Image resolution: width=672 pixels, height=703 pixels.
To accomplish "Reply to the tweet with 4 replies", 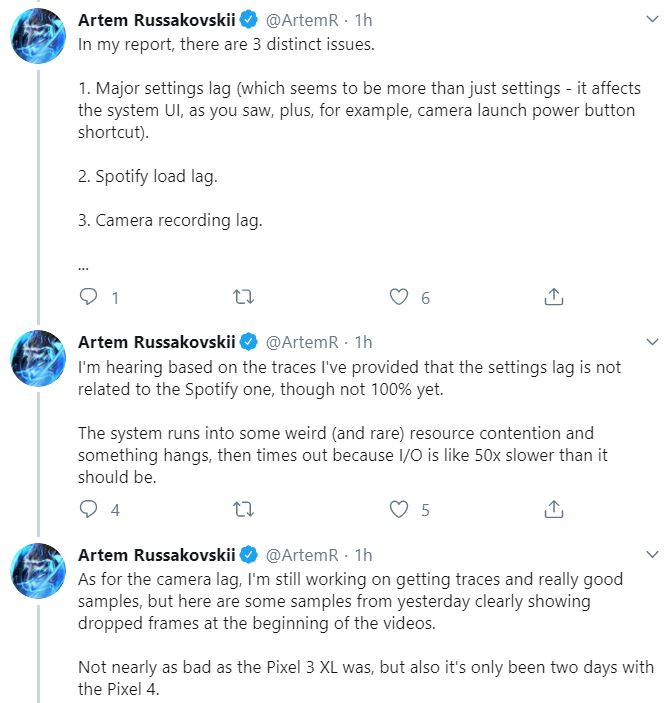I will 89,509.
